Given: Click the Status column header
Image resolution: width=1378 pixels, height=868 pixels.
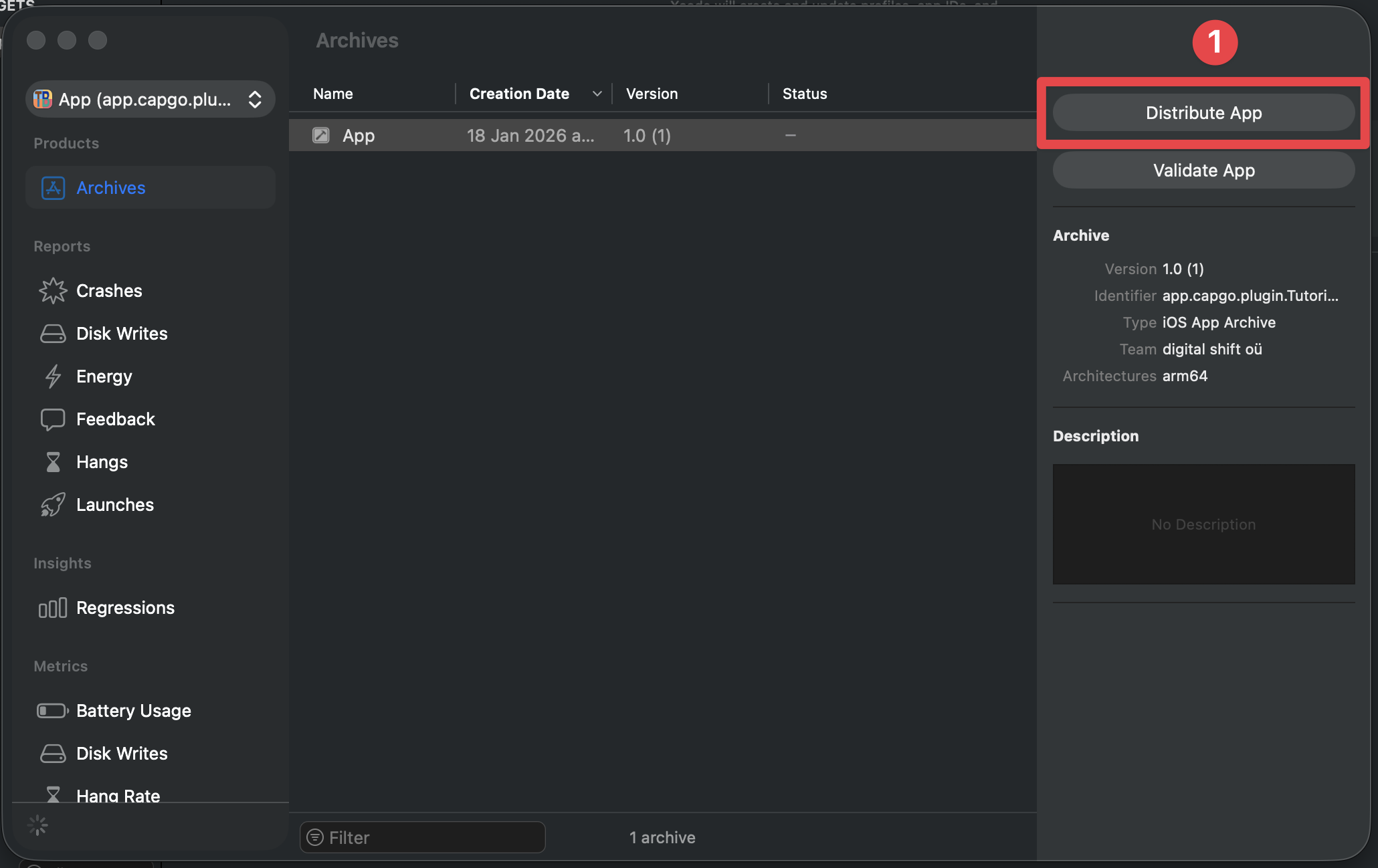Looking at the screenshot, I should pos(805,94).
